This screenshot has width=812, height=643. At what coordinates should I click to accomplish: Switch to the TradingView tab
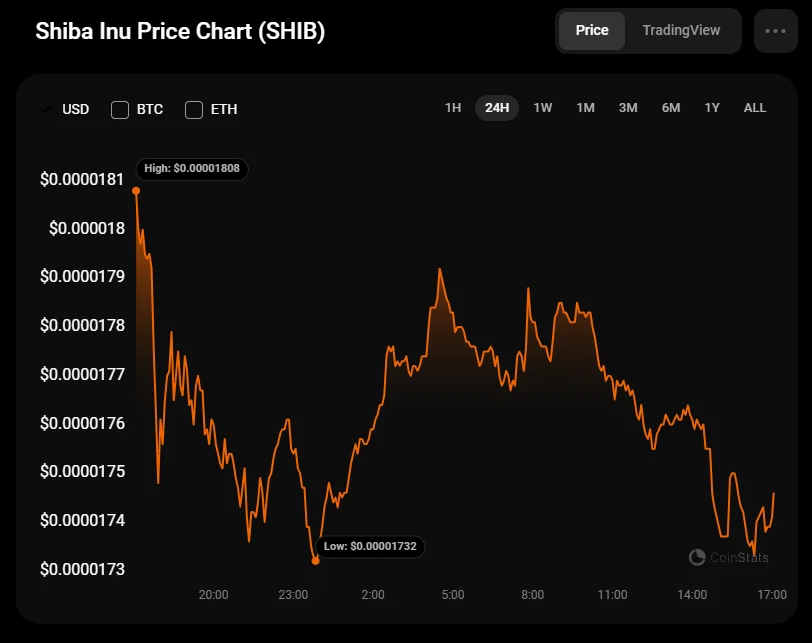point(681,30)
